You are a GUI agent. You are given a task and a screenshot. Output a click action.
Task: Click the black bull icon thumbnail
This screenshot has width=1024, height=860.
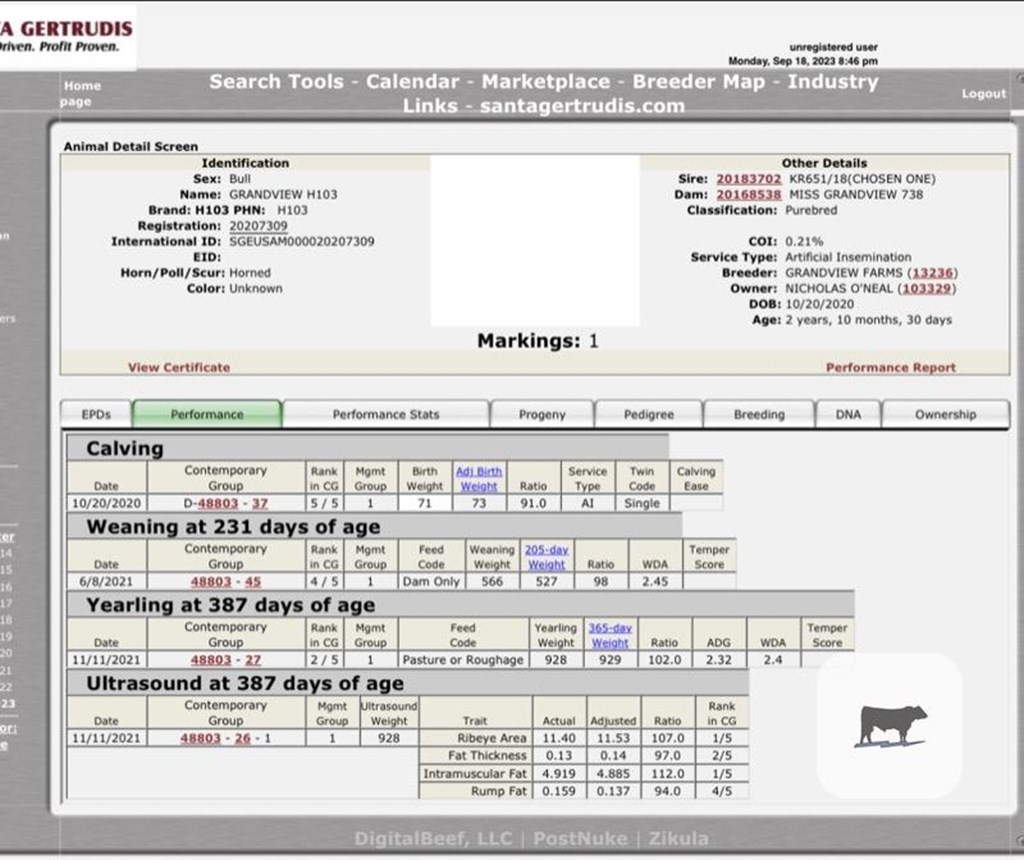[x=891, y=725]
